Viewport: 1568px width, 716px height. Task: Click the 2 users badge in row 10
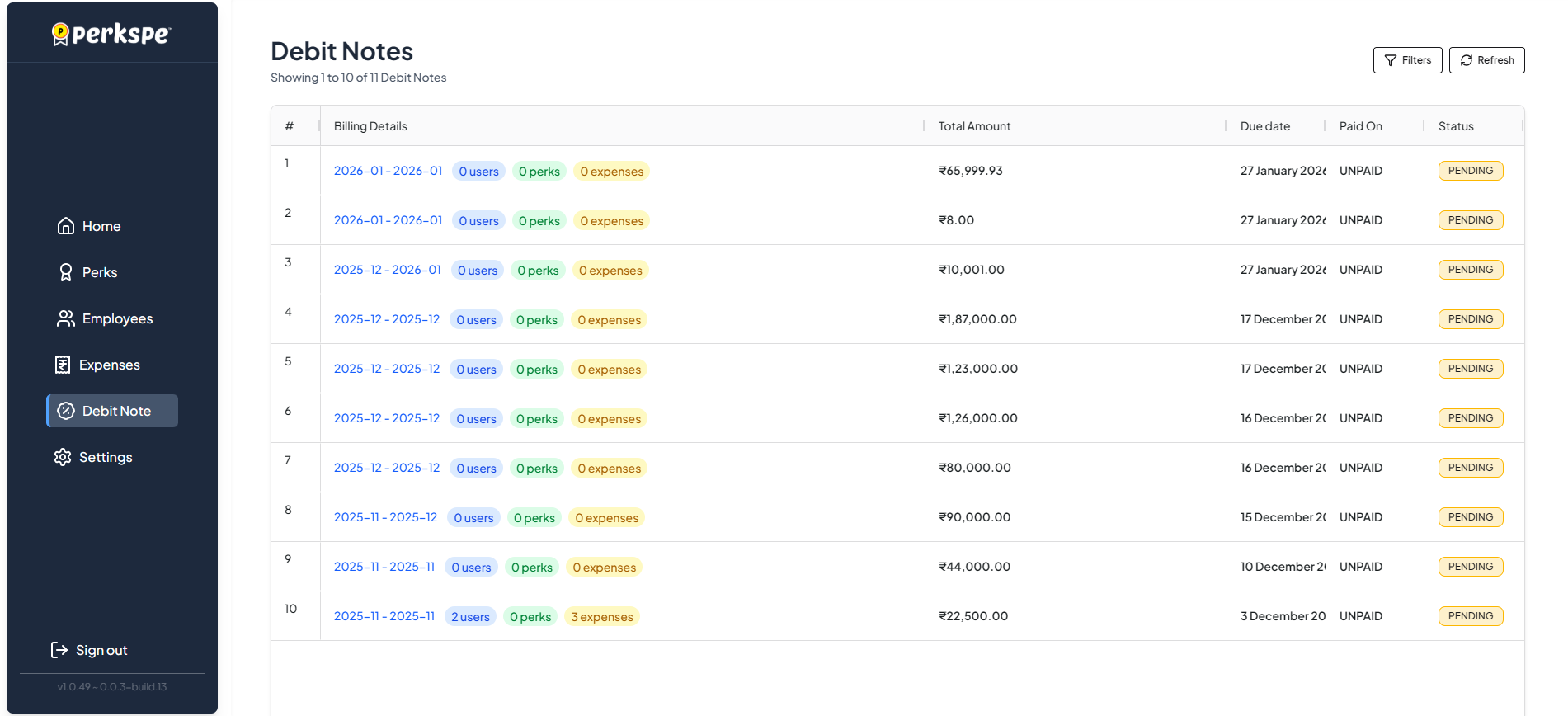pos(470,617)
